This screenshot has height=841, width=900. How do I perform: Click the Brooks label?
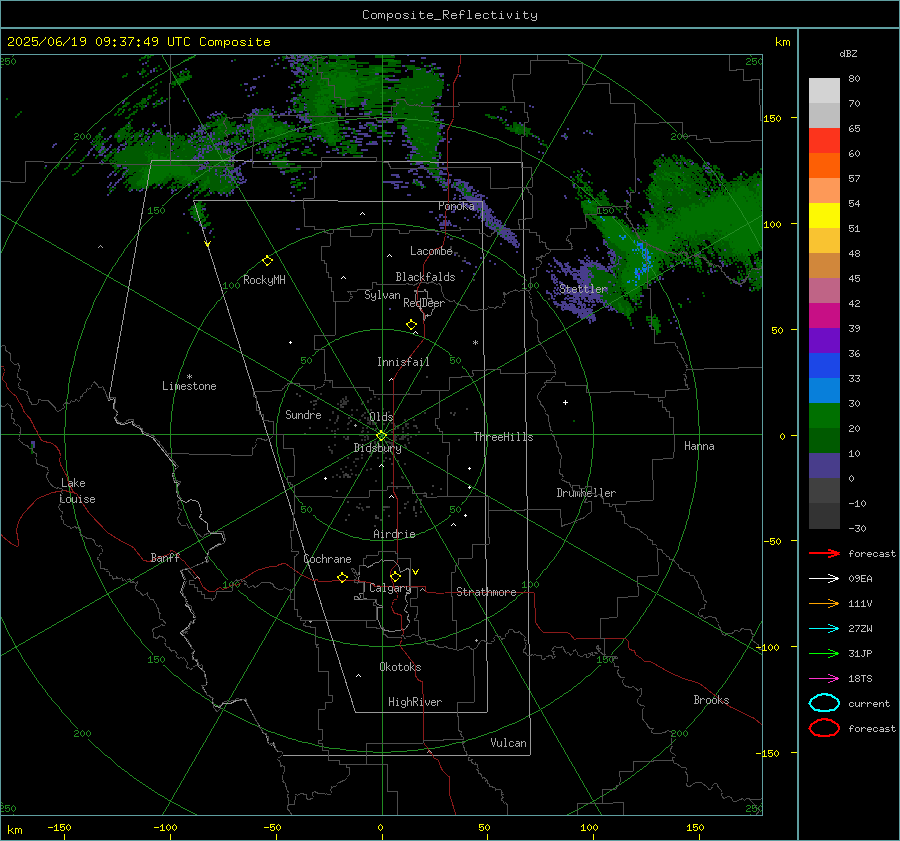point(711,700)
